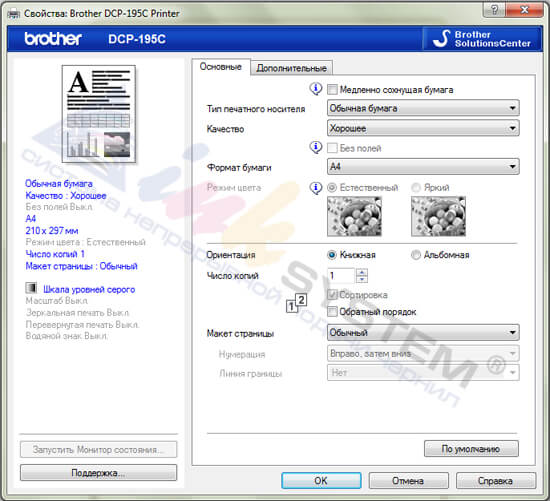Screen dimensions: 550x501
Task: Click the Яркий sample image
Action: click(x=438, y=216)
